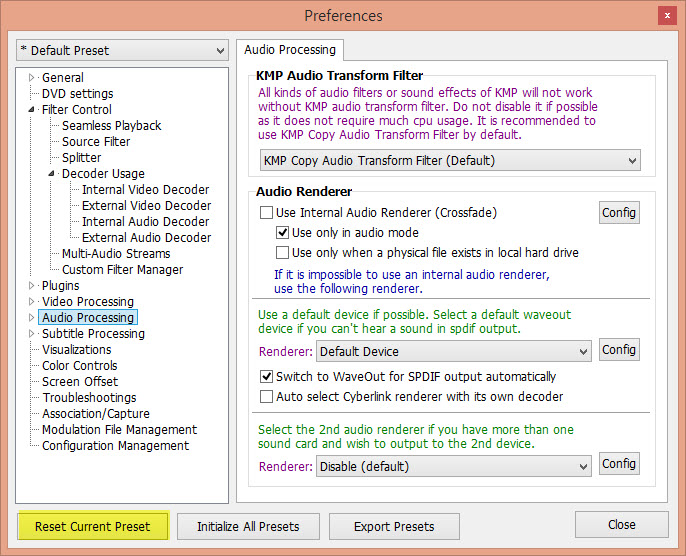
Task: Enable Use Internal Audio Renderer (Crossfade) checkbox
Action: [266, 213]
